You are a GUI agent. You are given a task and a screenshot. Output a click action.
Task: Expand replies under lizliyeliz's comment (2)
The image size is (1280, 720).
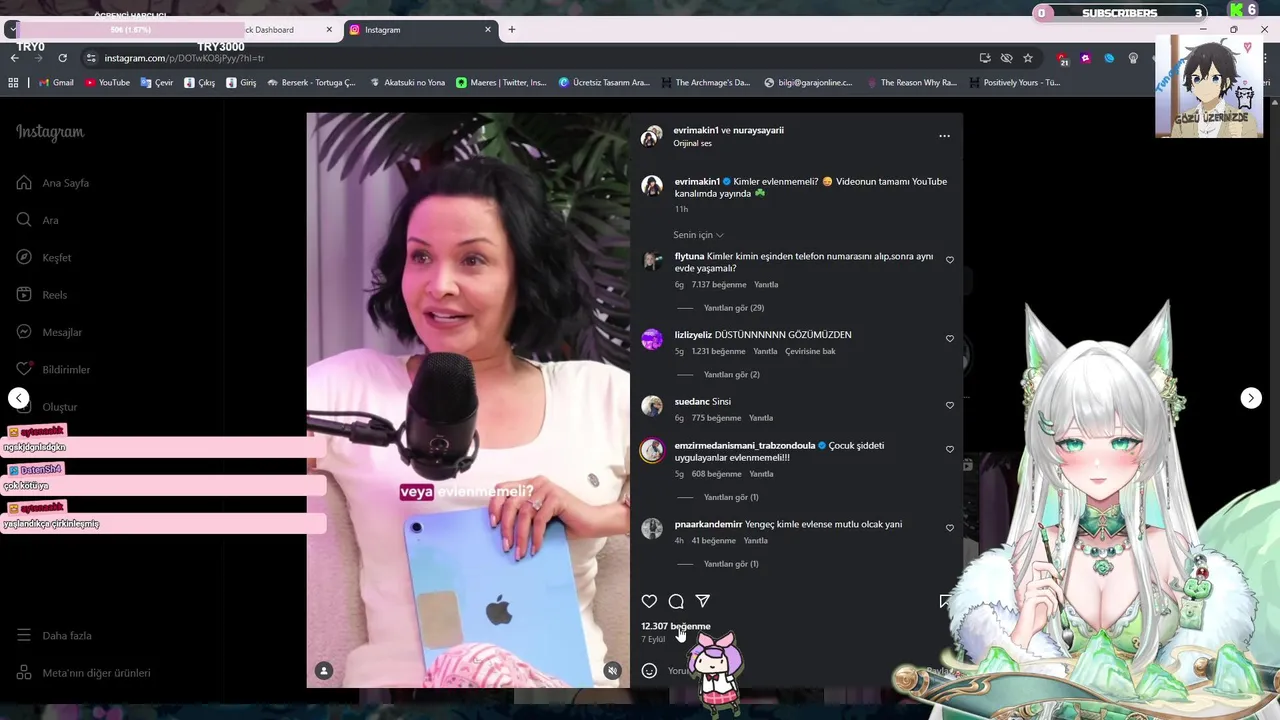coord(732,375)
